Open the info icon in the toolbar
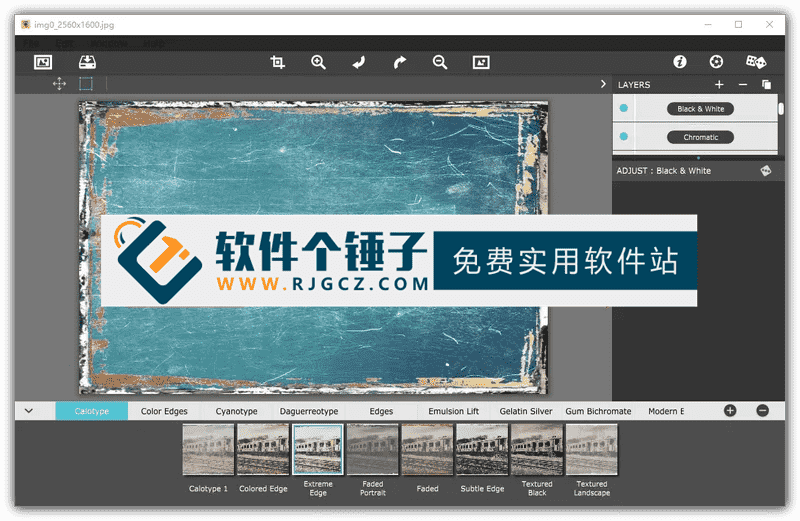 tap(680, 62)
